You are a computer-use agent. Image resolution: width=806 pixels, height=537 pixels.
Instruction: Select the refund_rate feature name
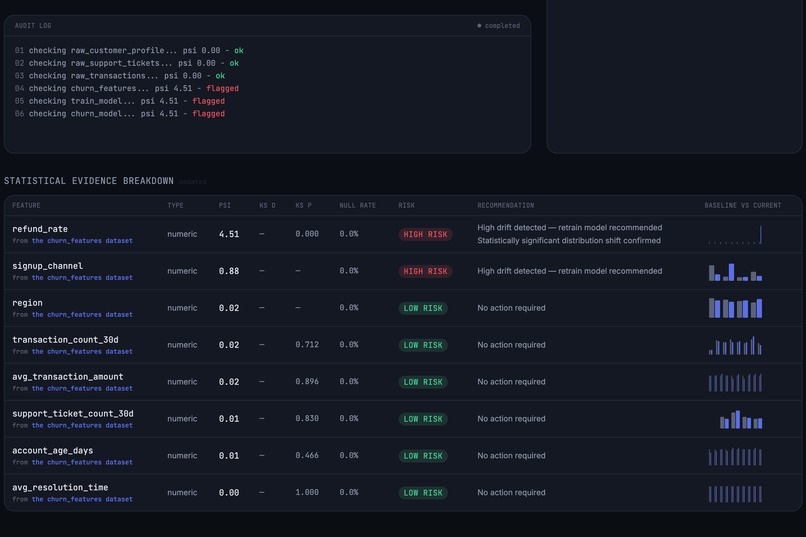tap(40, 229)
